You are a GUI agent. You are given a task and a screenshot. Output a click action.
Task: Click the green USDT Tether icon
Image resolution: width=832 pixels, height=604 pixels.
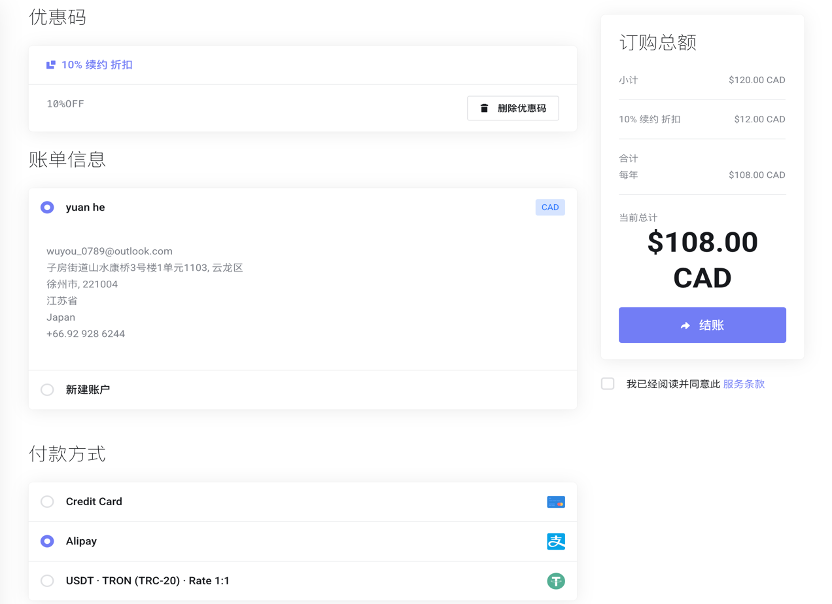556,581
